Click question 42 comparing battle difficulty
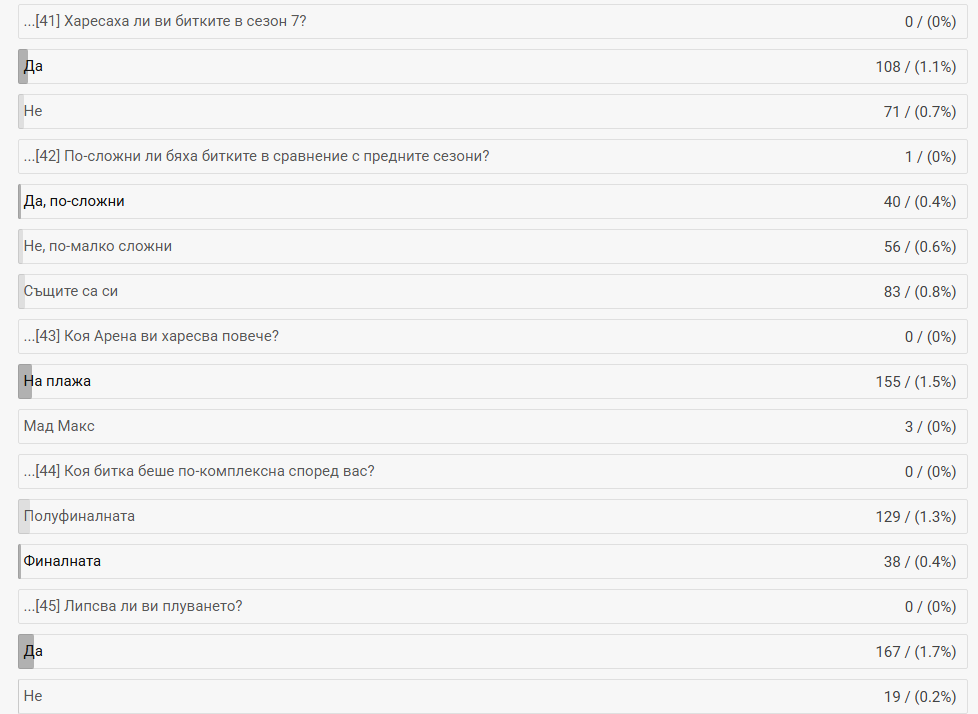 [x=256, y=156]
